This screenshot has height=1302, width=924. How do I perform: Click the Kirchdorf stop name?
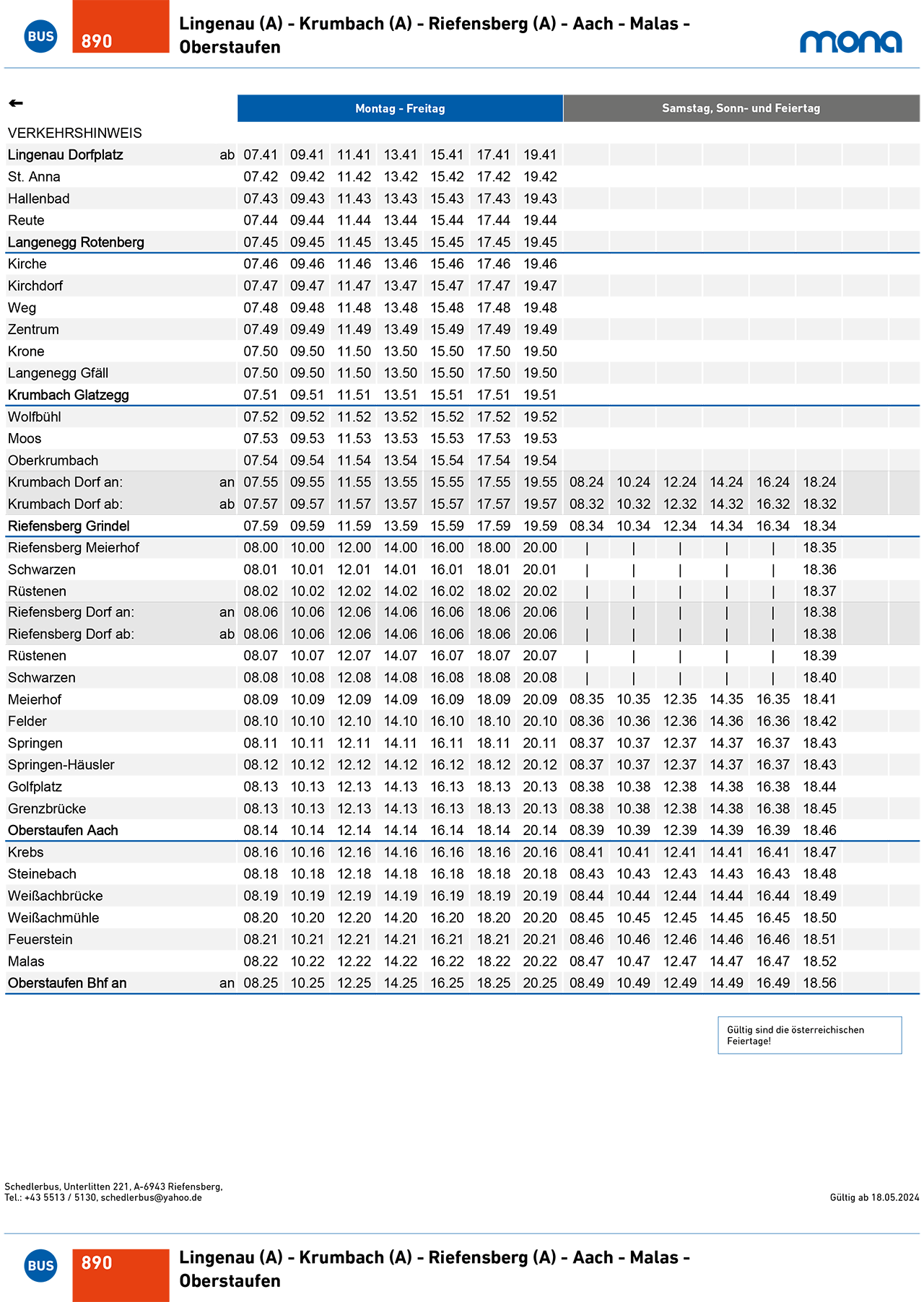35,286
